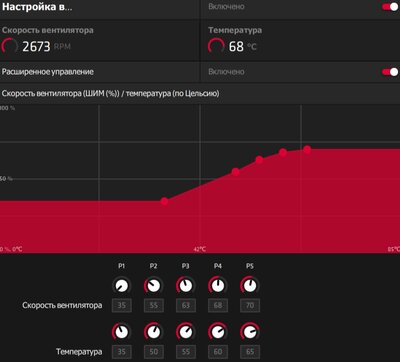Click the P2 fan speed dial
The image size is (400, 362).
pyautogui.click(x=154, y=286)
